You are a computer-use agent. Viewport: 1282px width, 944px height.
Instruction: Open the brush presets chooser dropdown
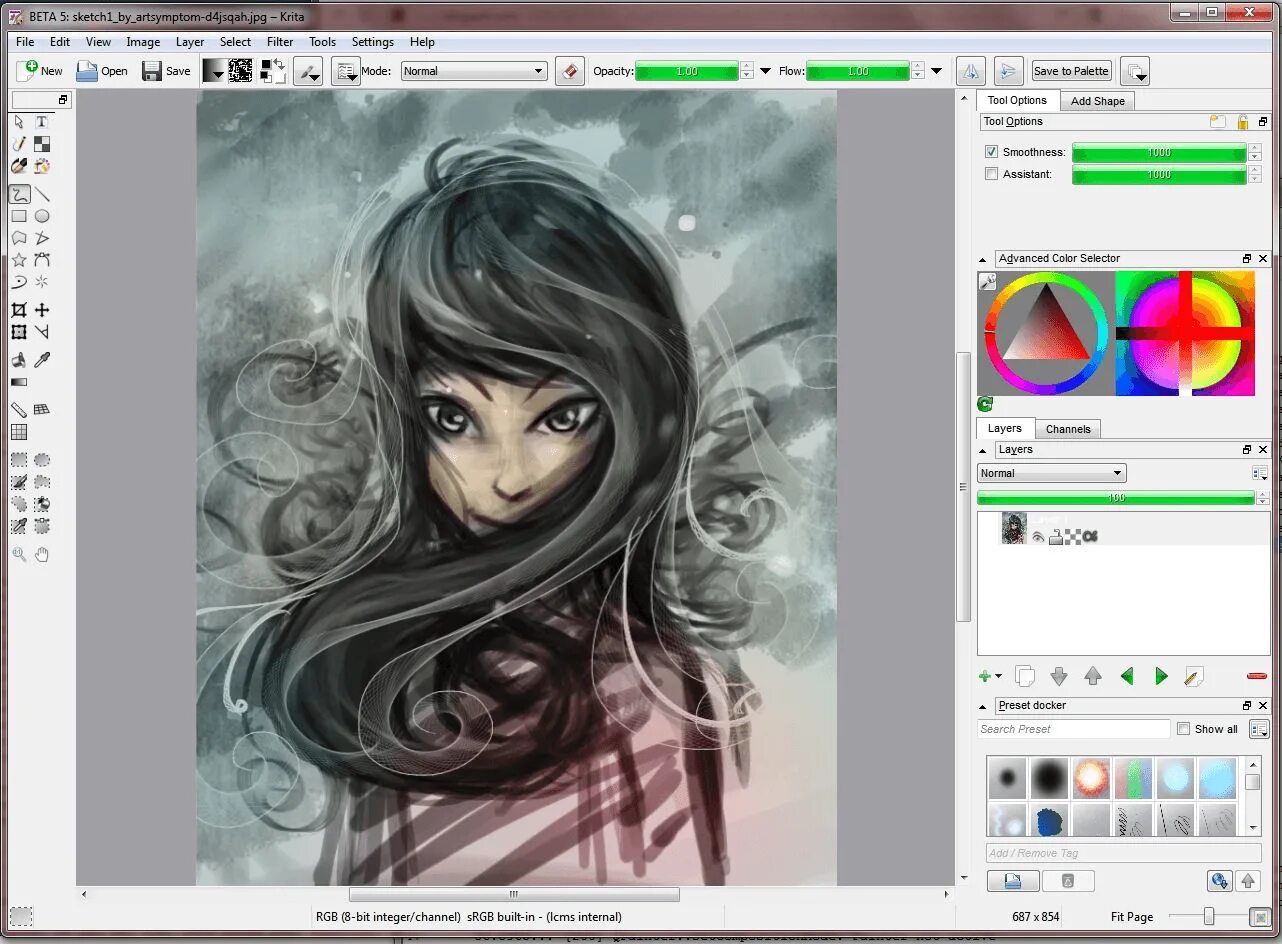(x=346, y=71)
